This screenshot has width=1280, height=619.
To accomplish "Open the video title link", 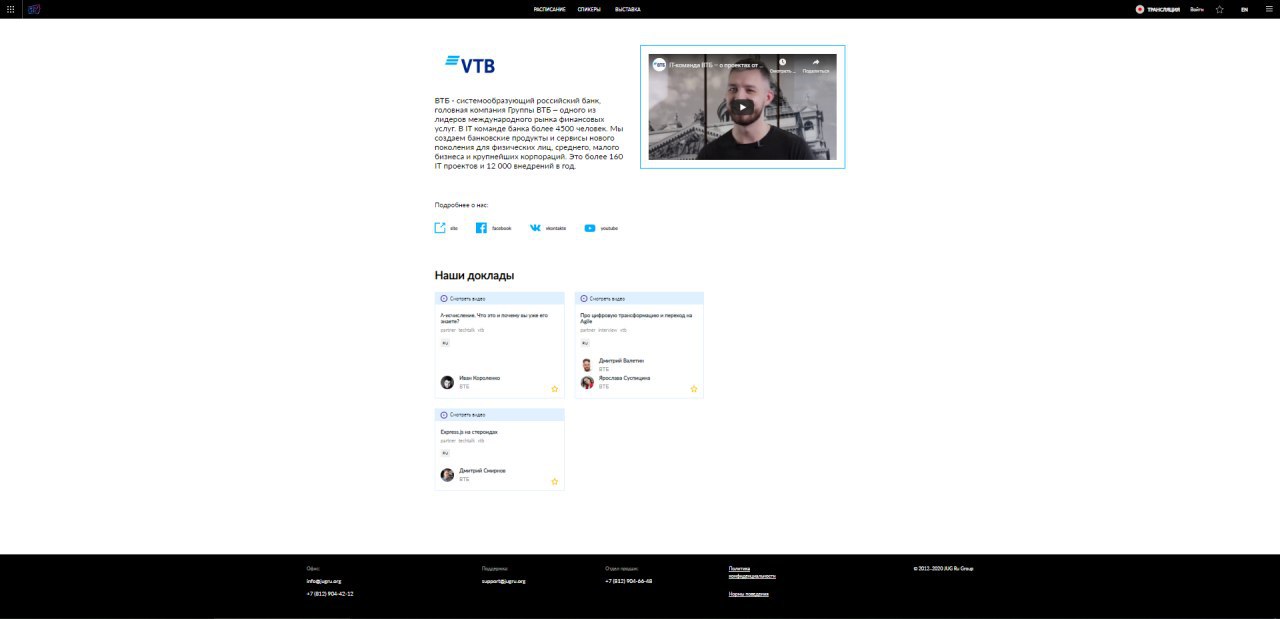I will tap(715, 65).
